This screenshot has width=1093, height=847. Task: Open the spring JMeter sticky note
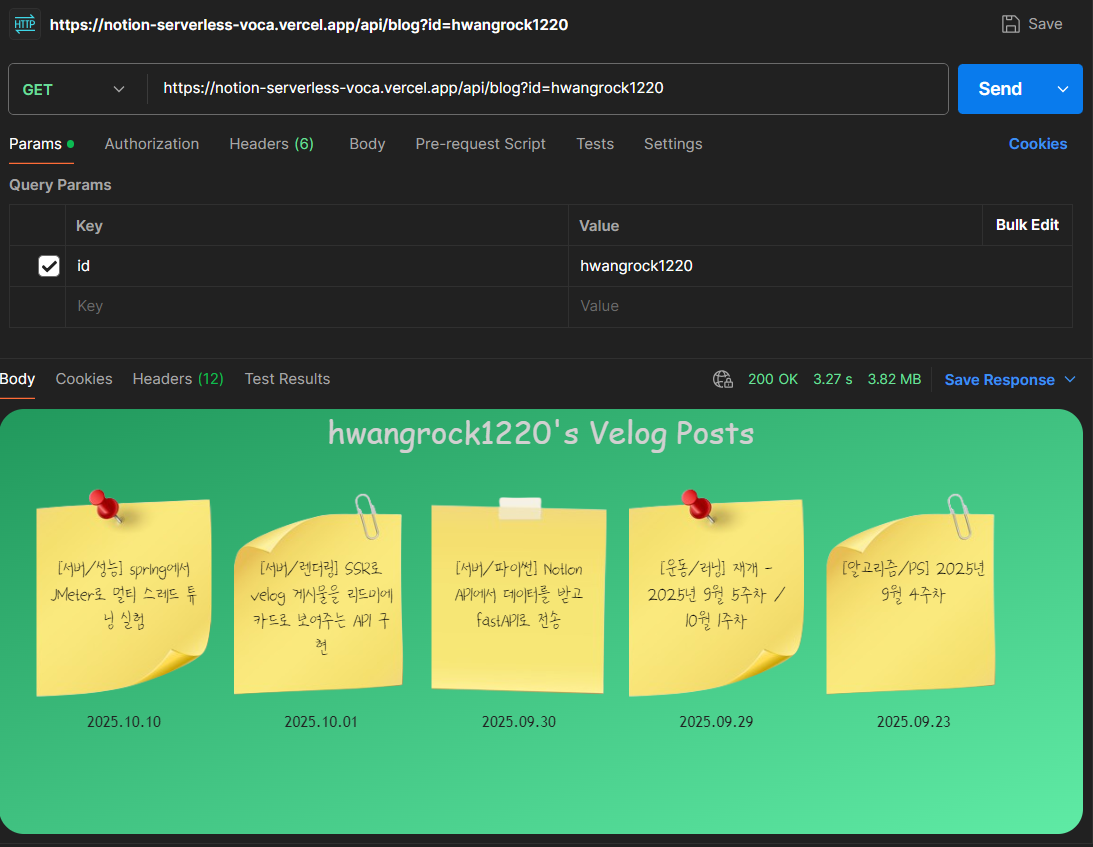[x=123, y=597]
